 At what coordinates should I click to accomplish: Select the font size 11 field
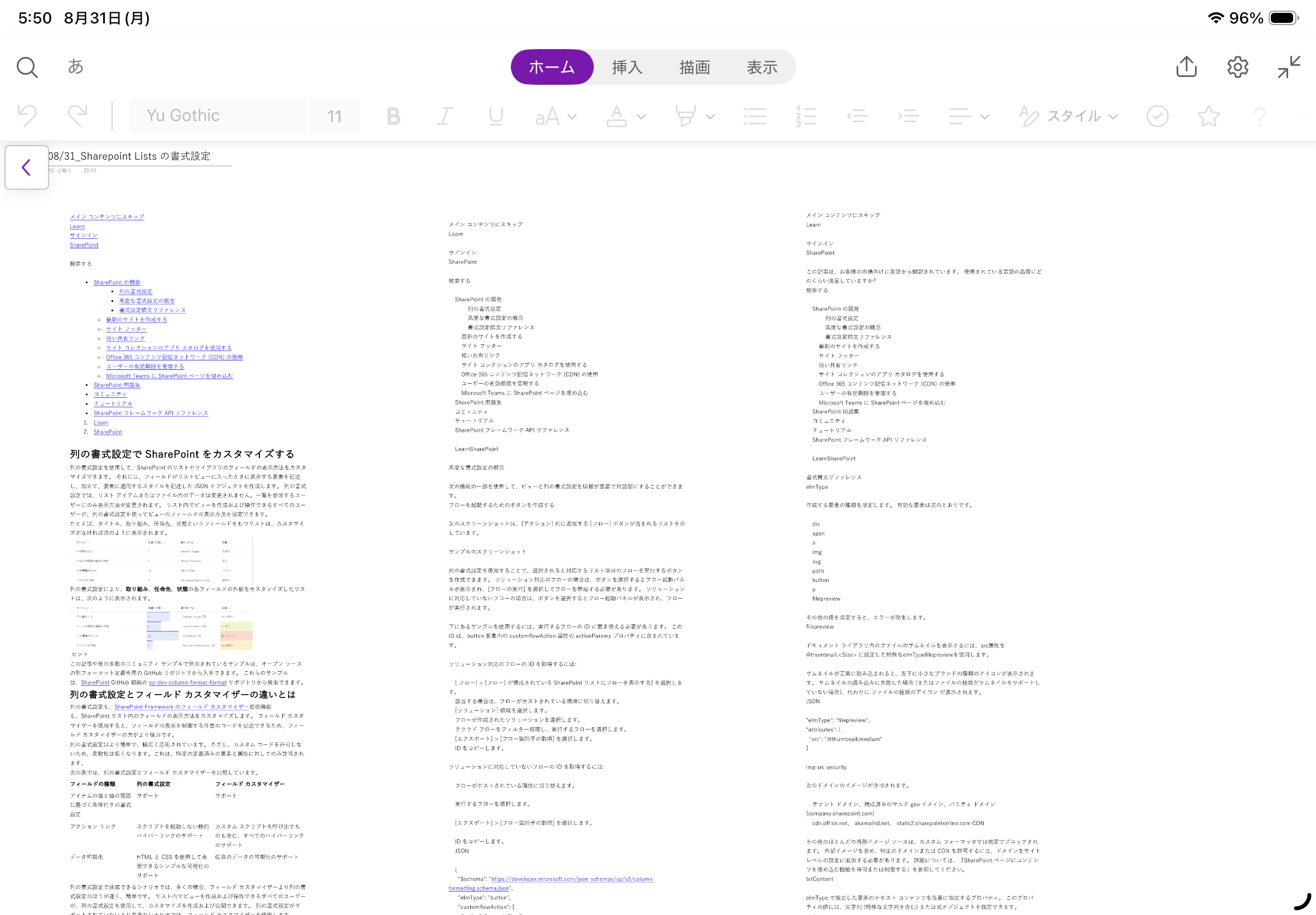334,116
